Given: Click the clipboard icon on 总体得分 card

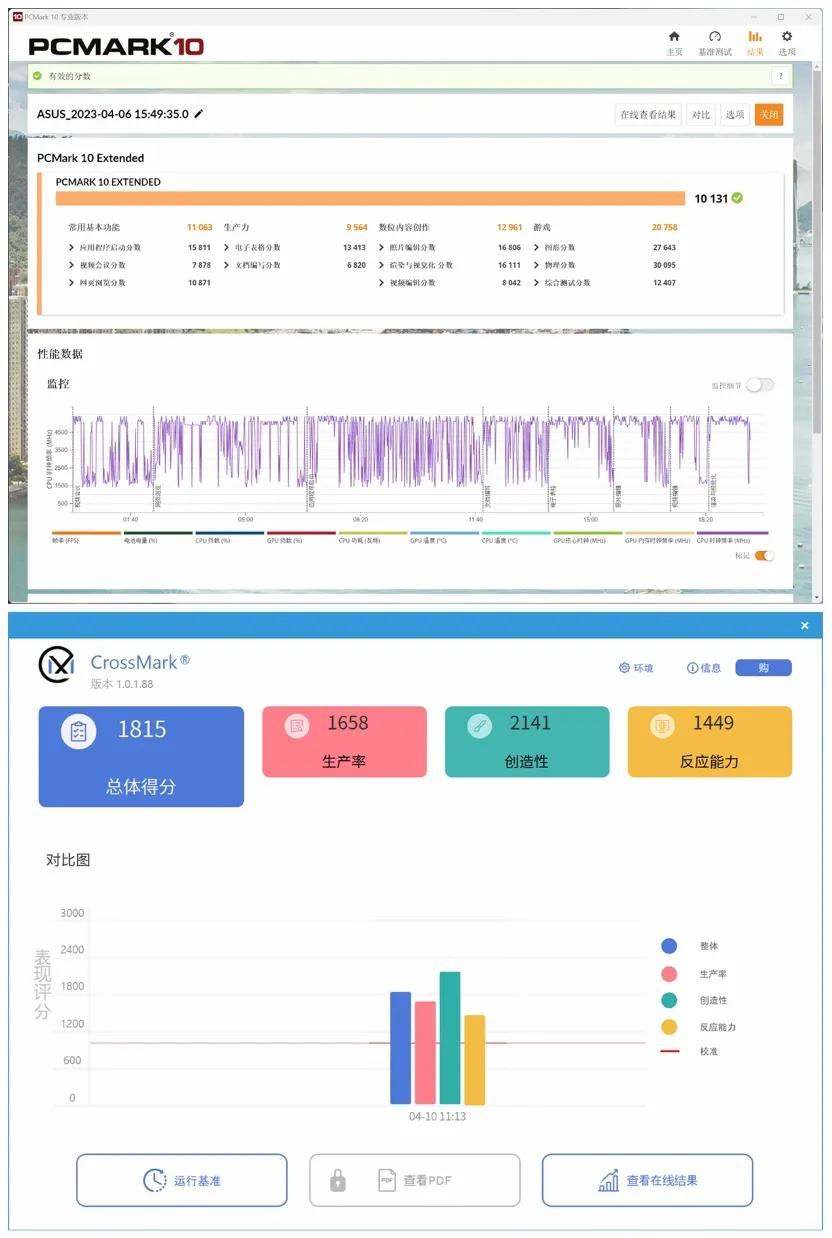Looking at the screenshot, I should [79, 731].
